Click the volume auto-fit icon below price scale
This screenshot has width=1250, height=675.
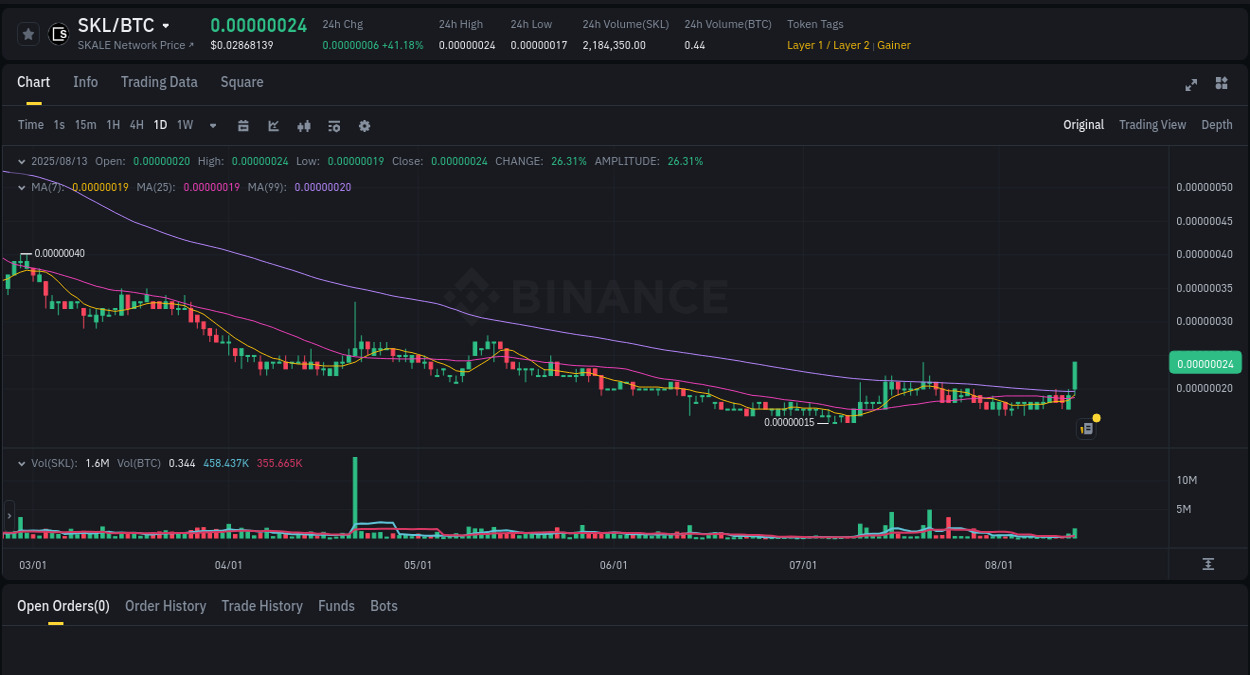tap(1208, 564)
